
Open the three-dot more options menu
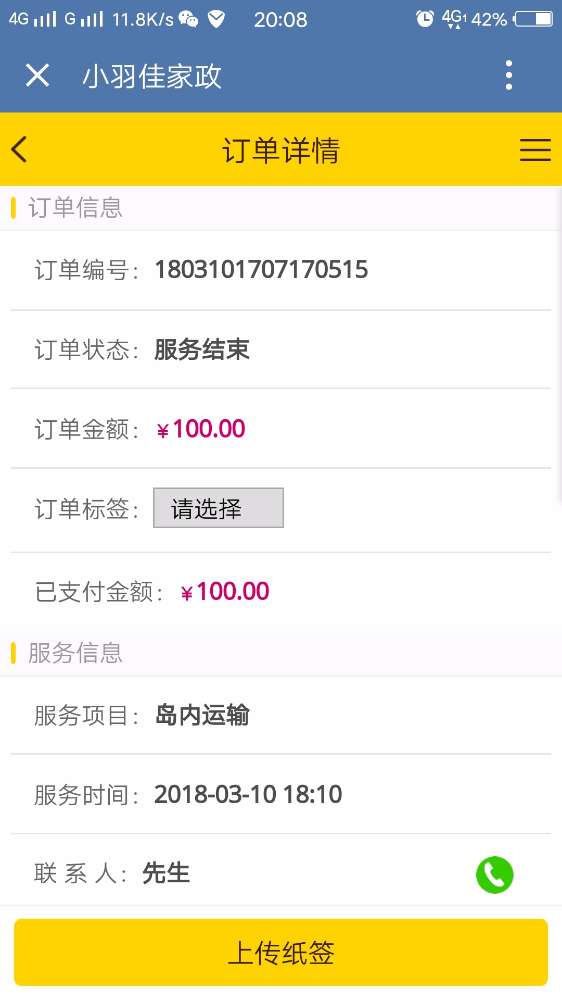click(508, 75)
